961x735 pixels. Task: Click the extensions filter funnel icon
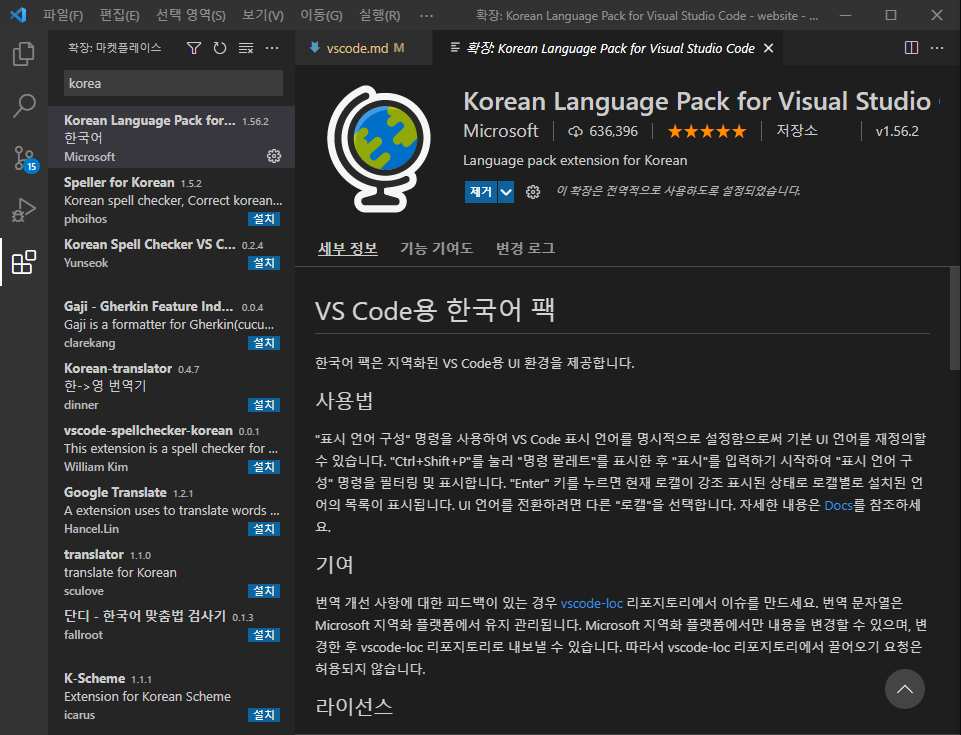click(x=194, y=48)
